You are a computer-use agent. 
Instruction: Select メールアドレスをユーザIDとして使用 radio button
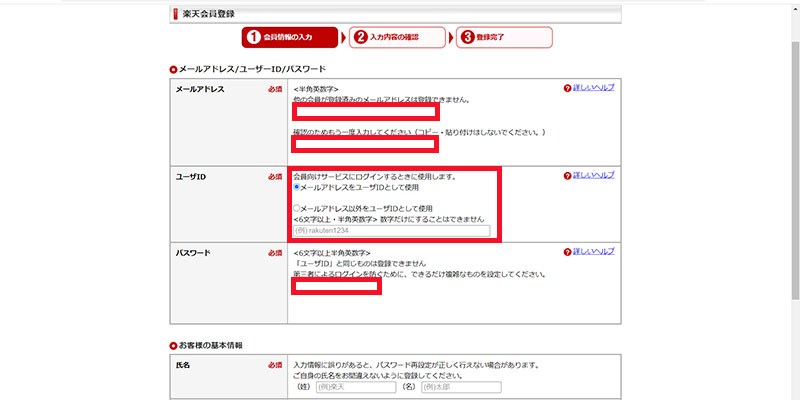tap(297, 187)
